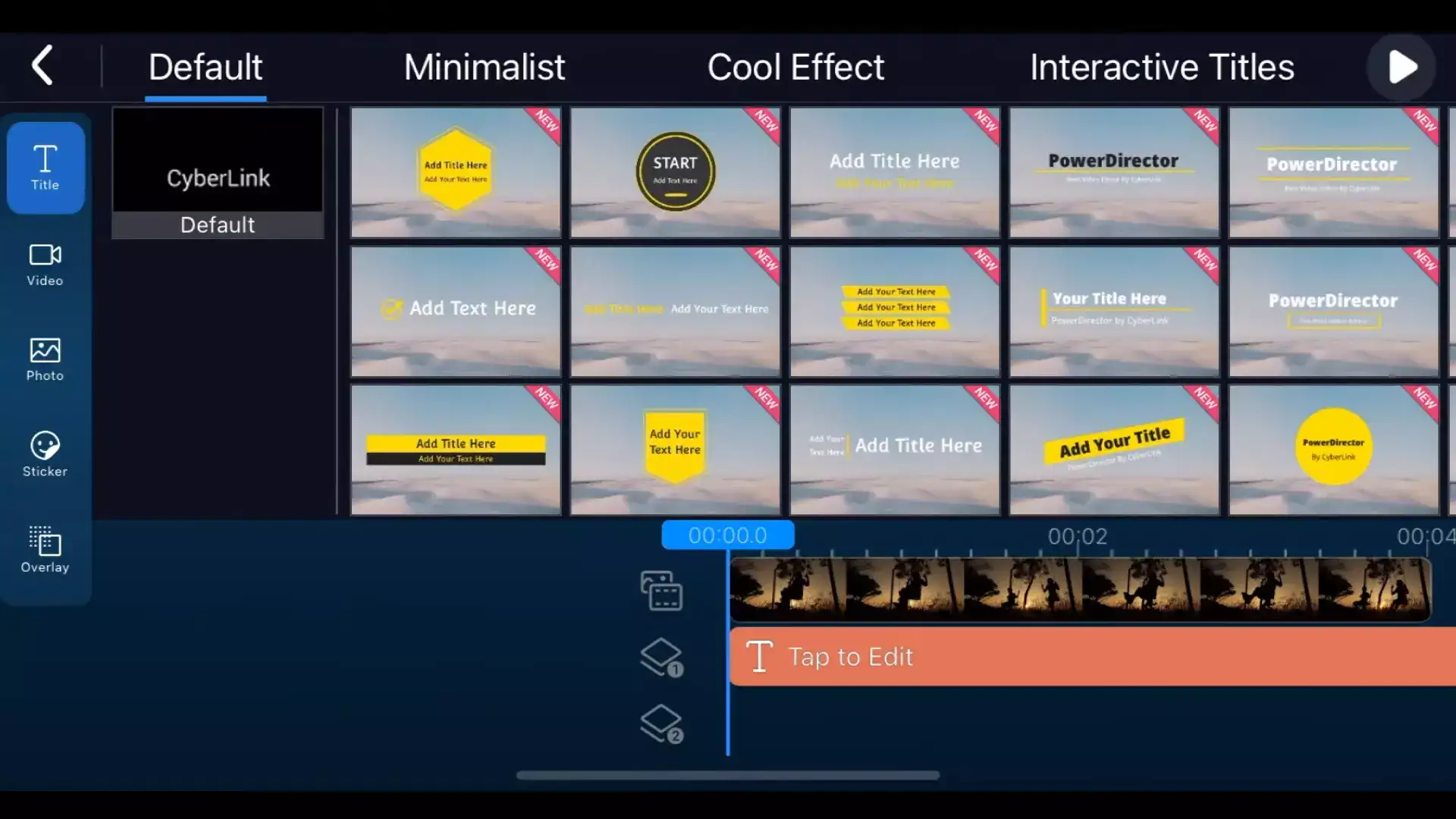This screenshot has width=1456, height=819.
Task: Tap the 'Tap to Edit' title clip
Action: click(x=1092, y=657)
